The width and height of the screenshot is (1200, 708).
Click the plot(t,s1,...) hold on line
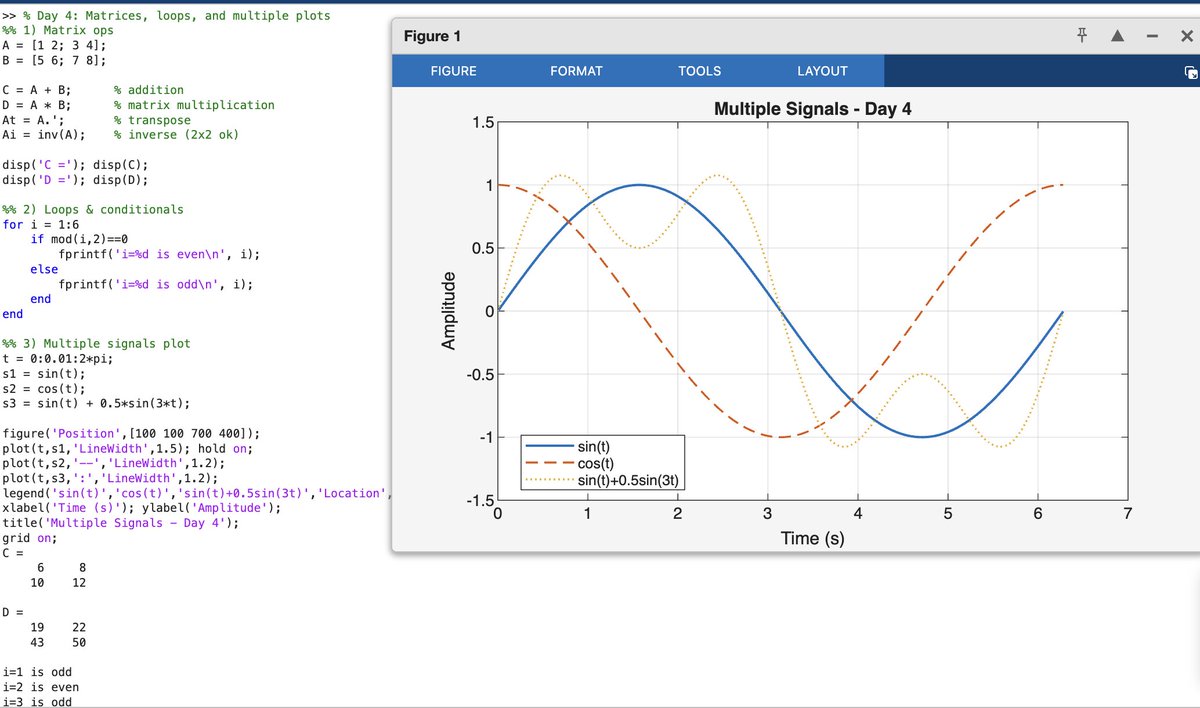click(129, 449)
